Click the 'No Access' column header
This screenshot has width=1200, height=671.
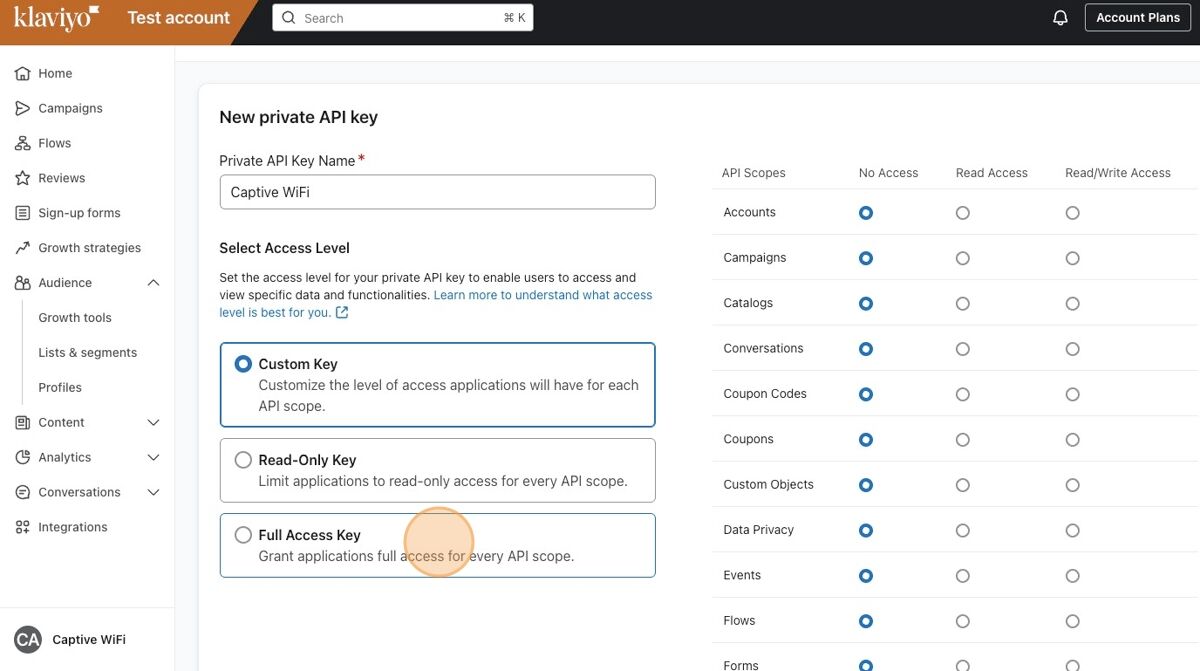(888, 173)
